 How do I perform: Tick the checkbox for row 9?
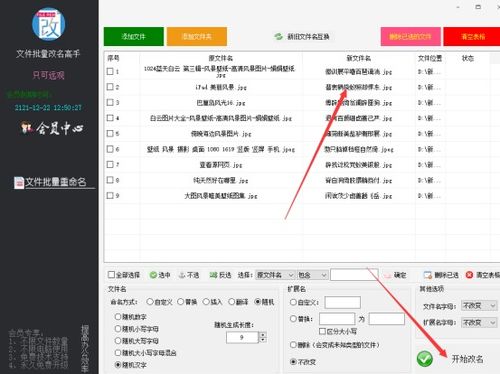110,195
